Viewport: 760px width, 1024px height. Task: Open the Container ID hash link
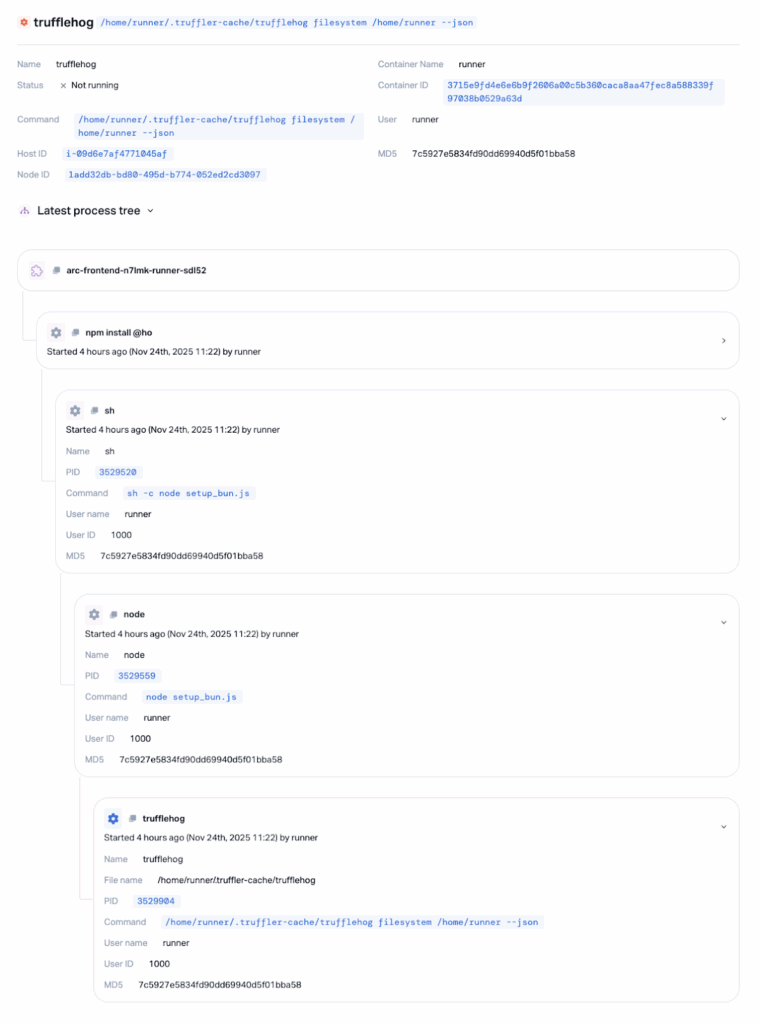coord(583,92)
